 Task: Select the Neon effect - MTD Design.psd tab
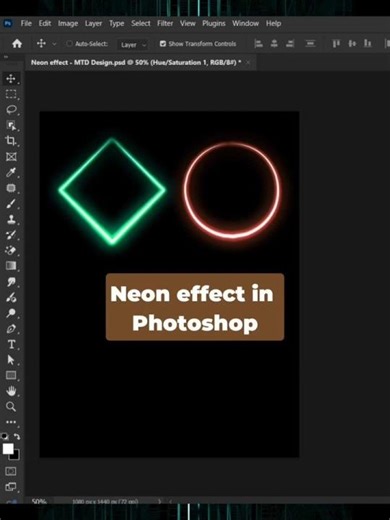[136, 62]
